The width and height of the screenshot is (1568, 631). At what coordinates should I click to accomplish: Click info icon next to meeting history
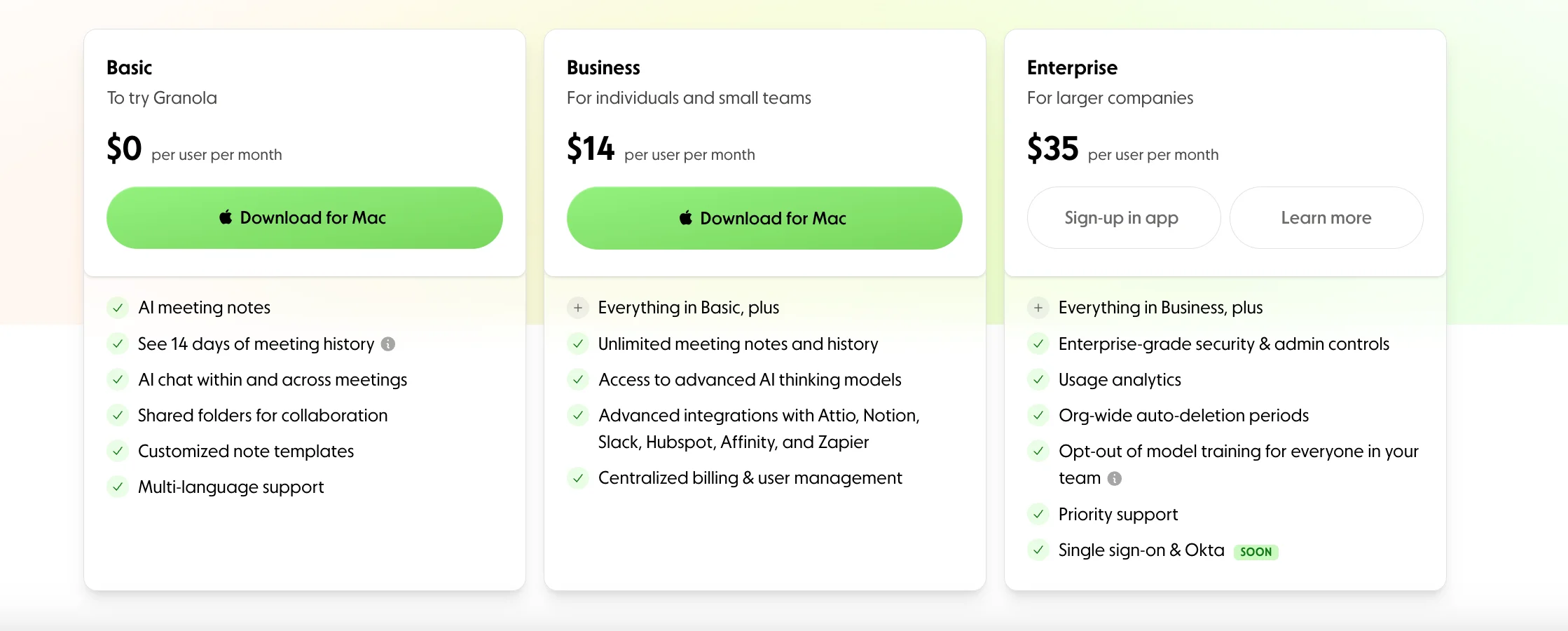388,344
